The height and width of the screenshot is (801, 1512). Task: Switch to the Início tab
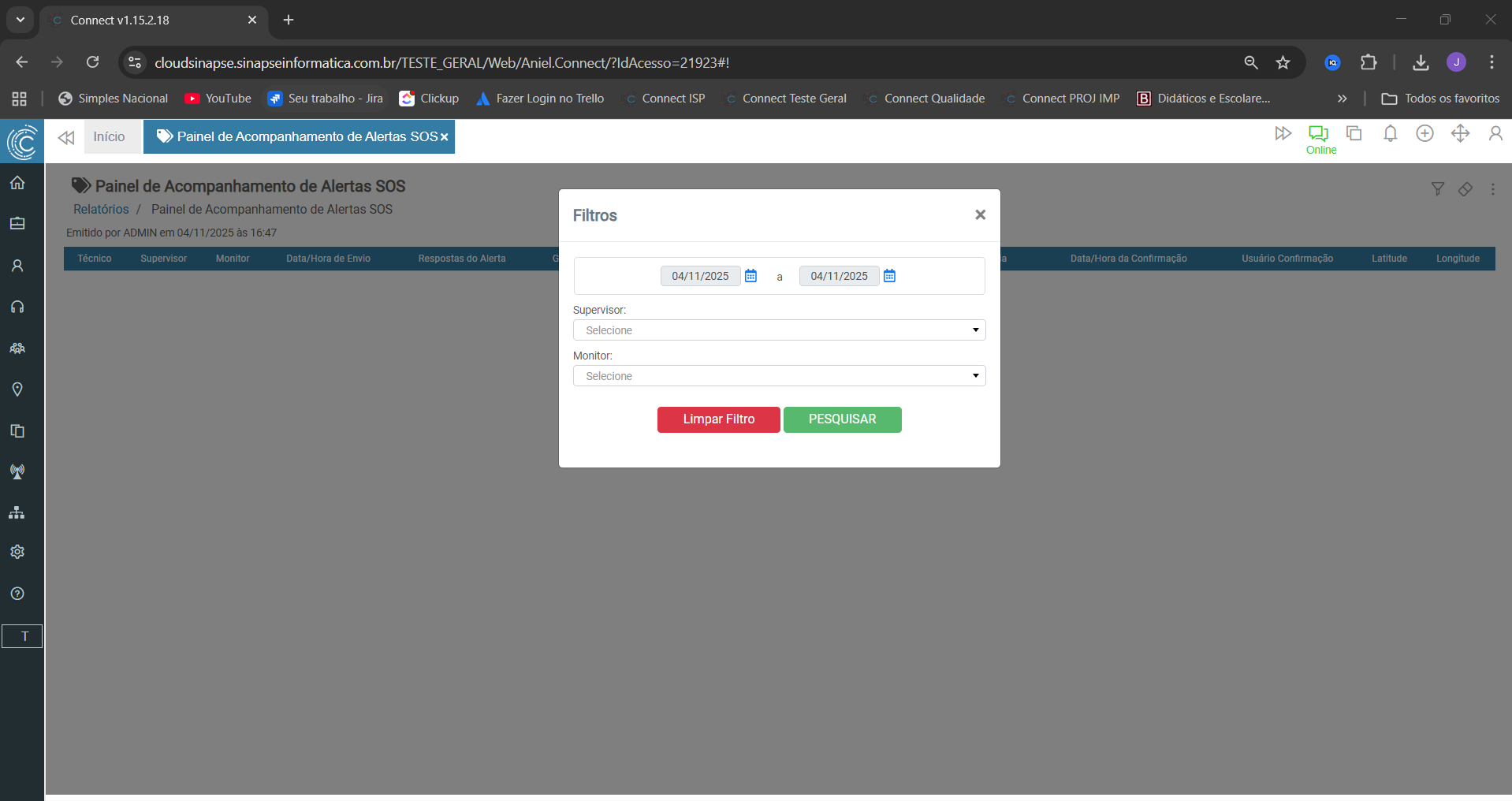[x=109, y=137]
